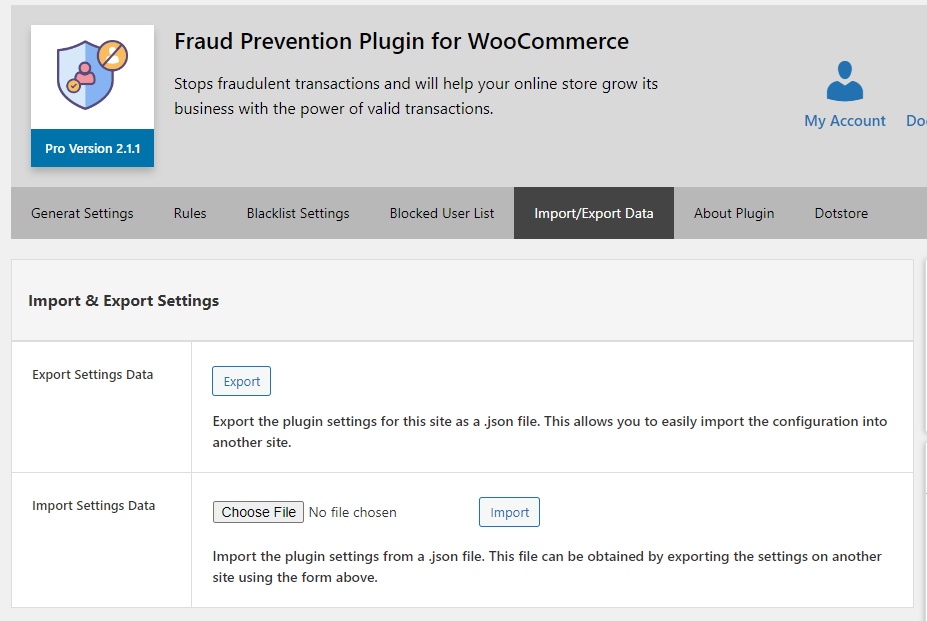This screenshot has height=621, width=927.
Task: Click the Pro Version 2.1.1 badge
Action: [93, 148]
